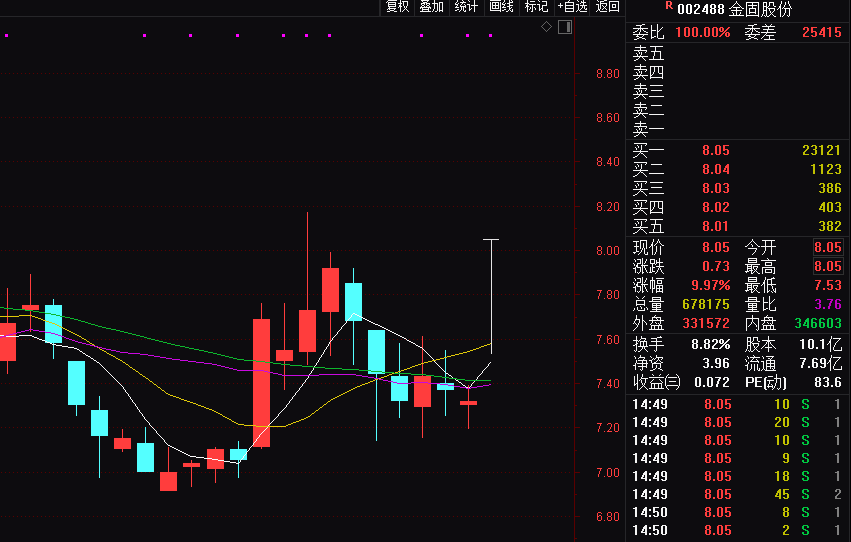Image resolution: width=851 pixels, height=542 pixels.
Task: Click the boxed 今开 value 8.05
Action: (x=827, y=248)
